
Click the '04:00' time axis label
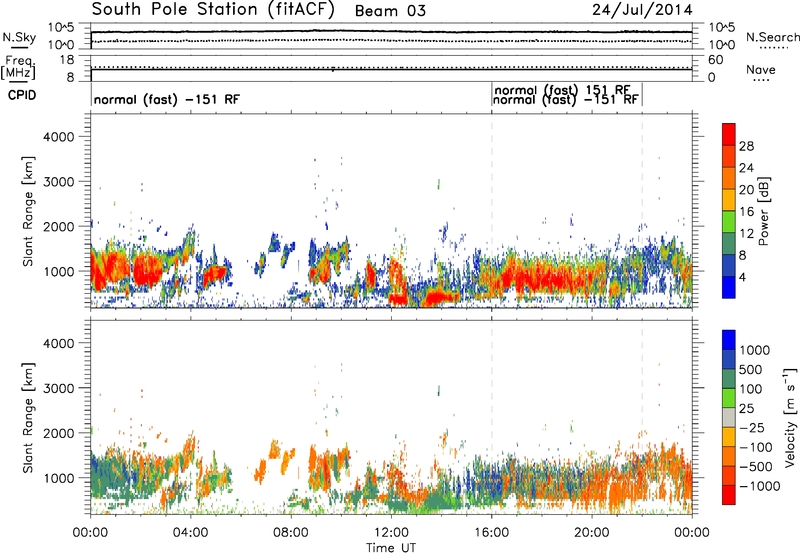190,533
